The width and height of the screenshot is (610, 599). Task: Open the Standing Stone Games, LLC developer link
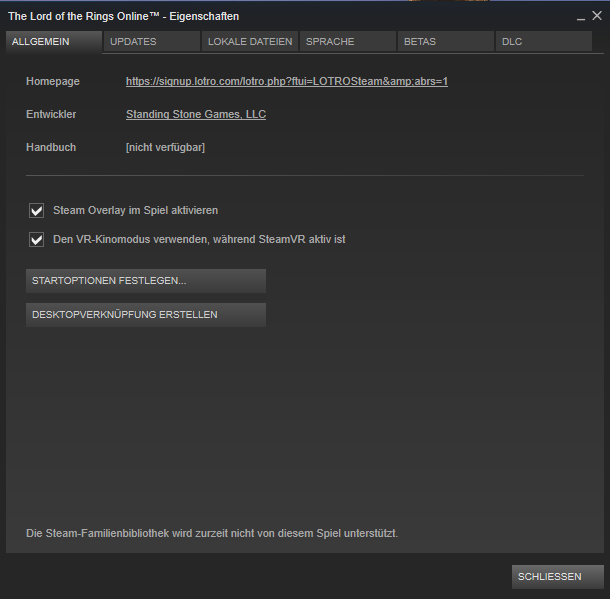tap(196, 114)
